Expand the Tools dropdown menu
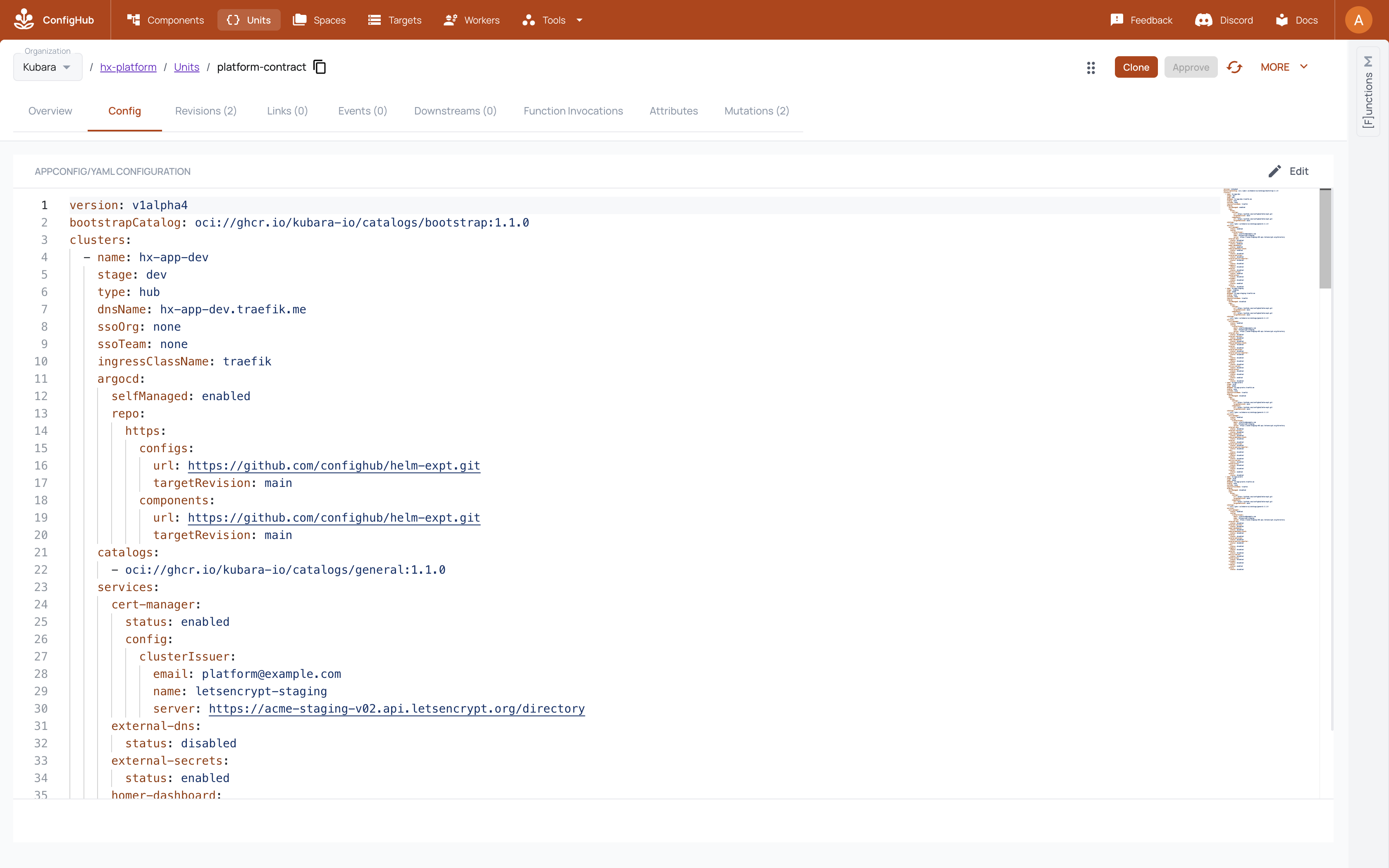1389x868 pixels. [x=553, y=20]
